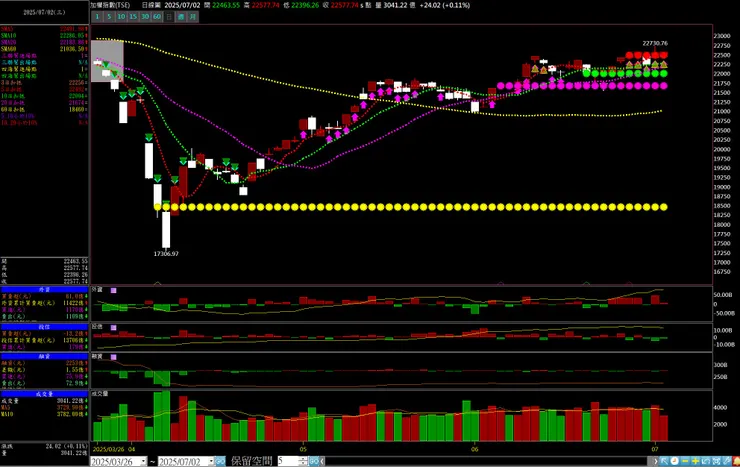Click the date label 2025/07/02 at top-left
The image size is (740, 467).
[44, 12]
